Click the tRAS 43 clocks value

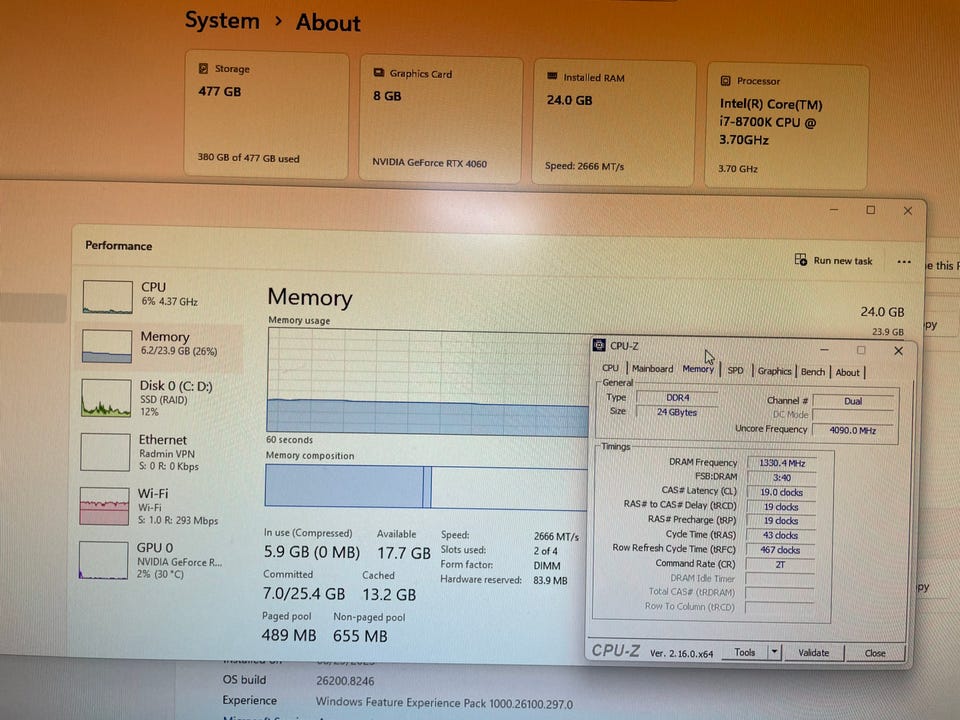tap(781, 535)
